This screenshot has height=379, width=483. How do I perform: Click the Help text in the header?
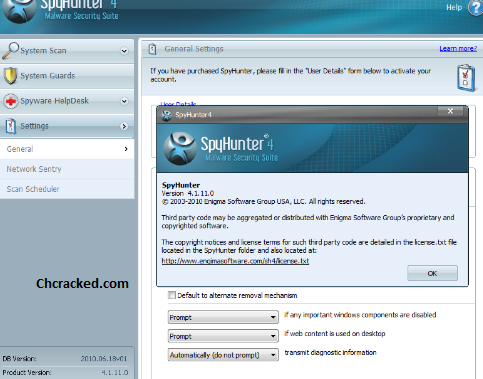[x=454, y=7]
